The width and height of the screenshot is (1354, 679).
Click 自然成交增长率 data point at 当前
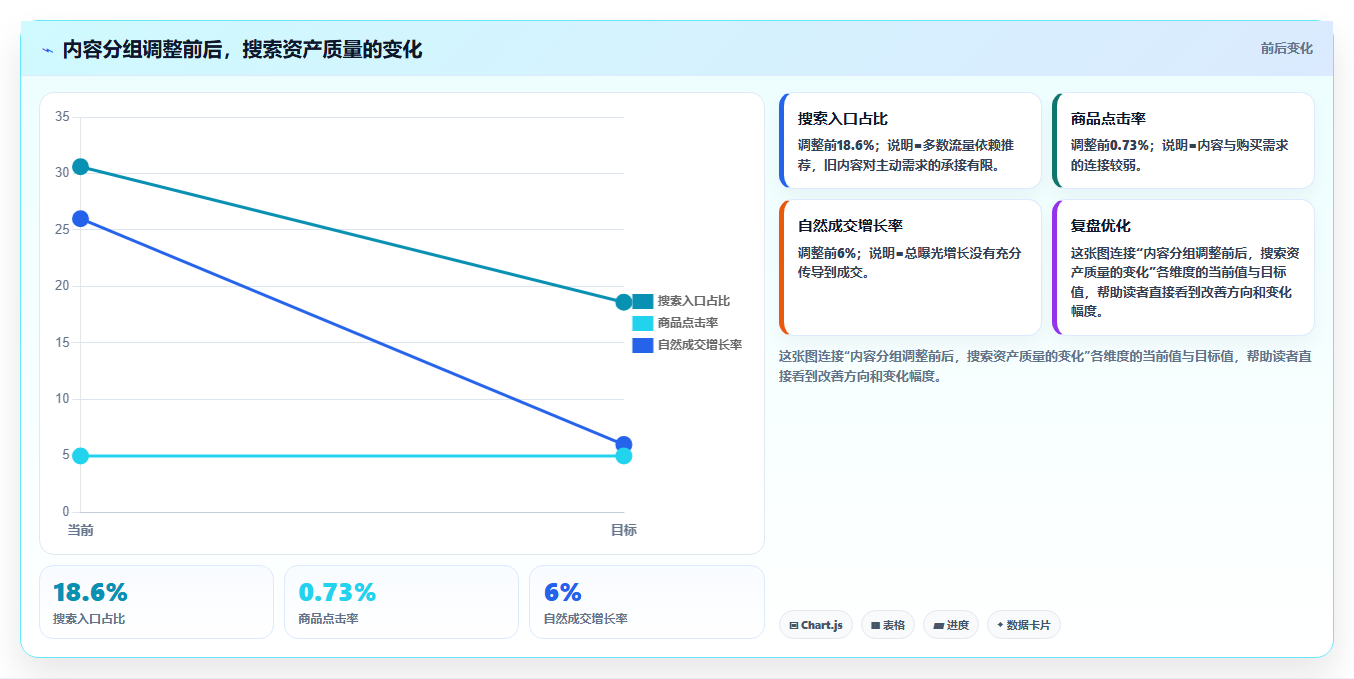click(x=81, y=218)
